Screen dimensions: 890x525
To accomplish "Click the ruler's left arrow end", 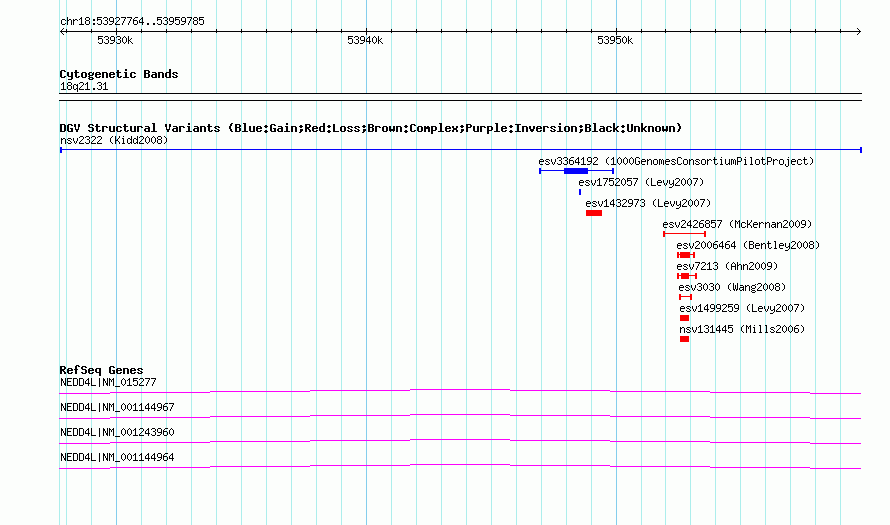I will [x=63, y=32].
